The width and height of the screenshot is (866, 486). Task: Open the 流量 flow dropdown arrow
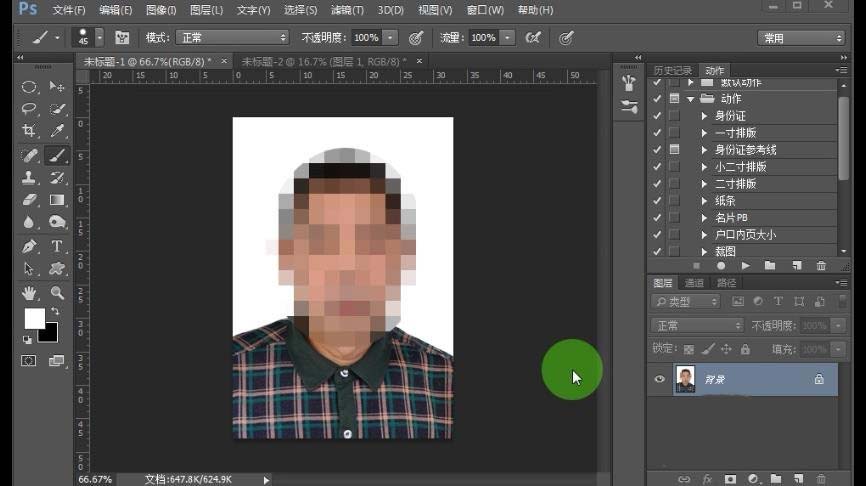pos(507,38)
